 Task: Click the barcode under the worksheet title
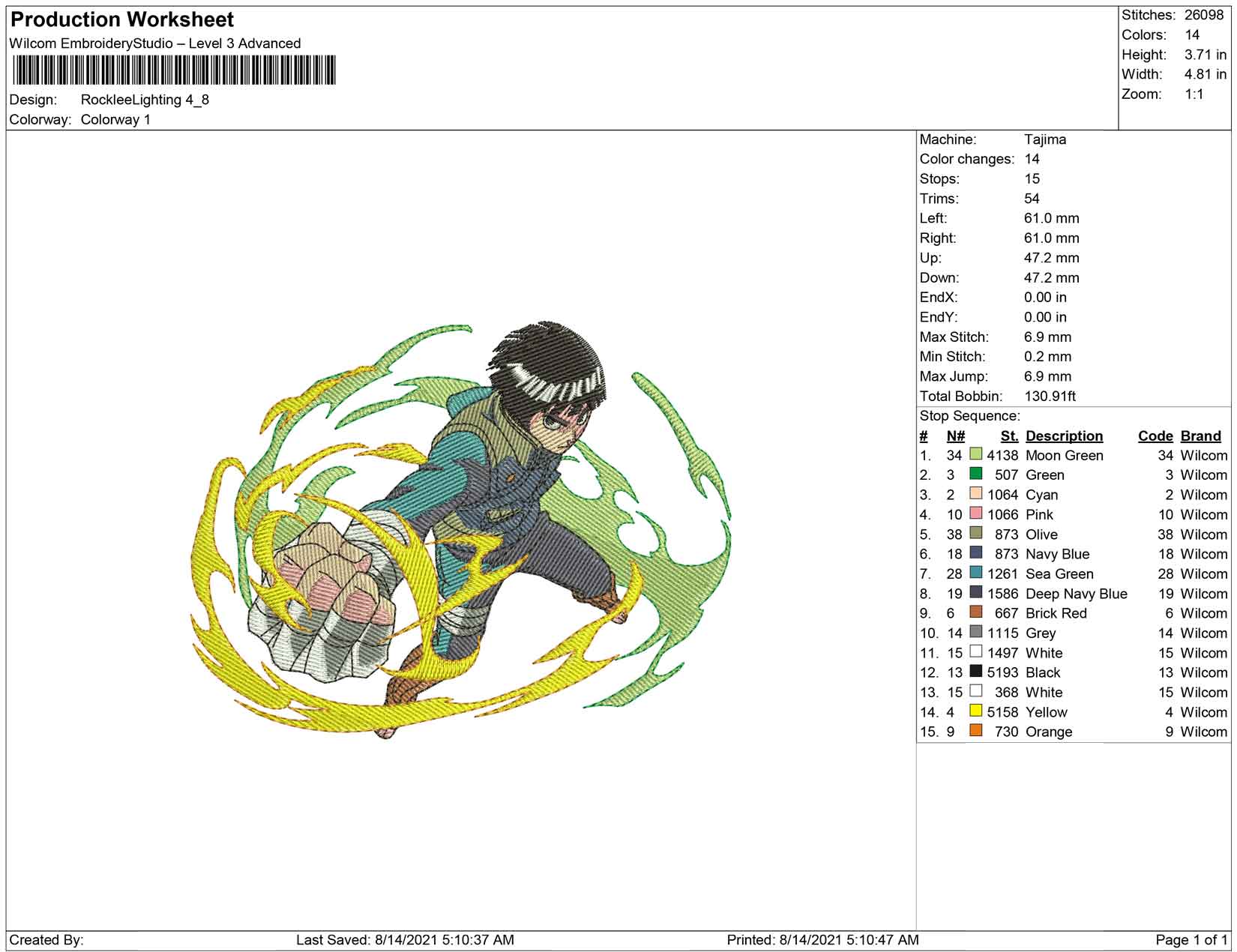(x=174, y=72)
